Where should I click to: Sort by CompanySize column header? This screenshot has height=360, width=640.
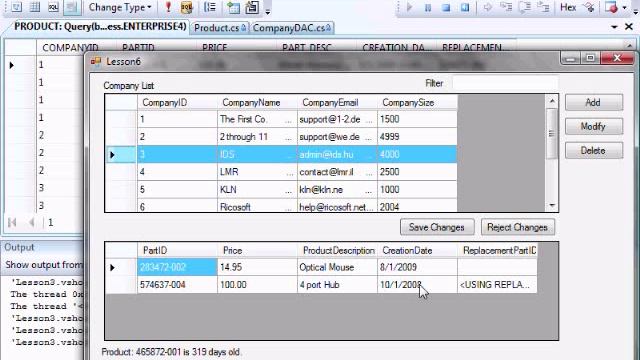[x=417, y=103]
